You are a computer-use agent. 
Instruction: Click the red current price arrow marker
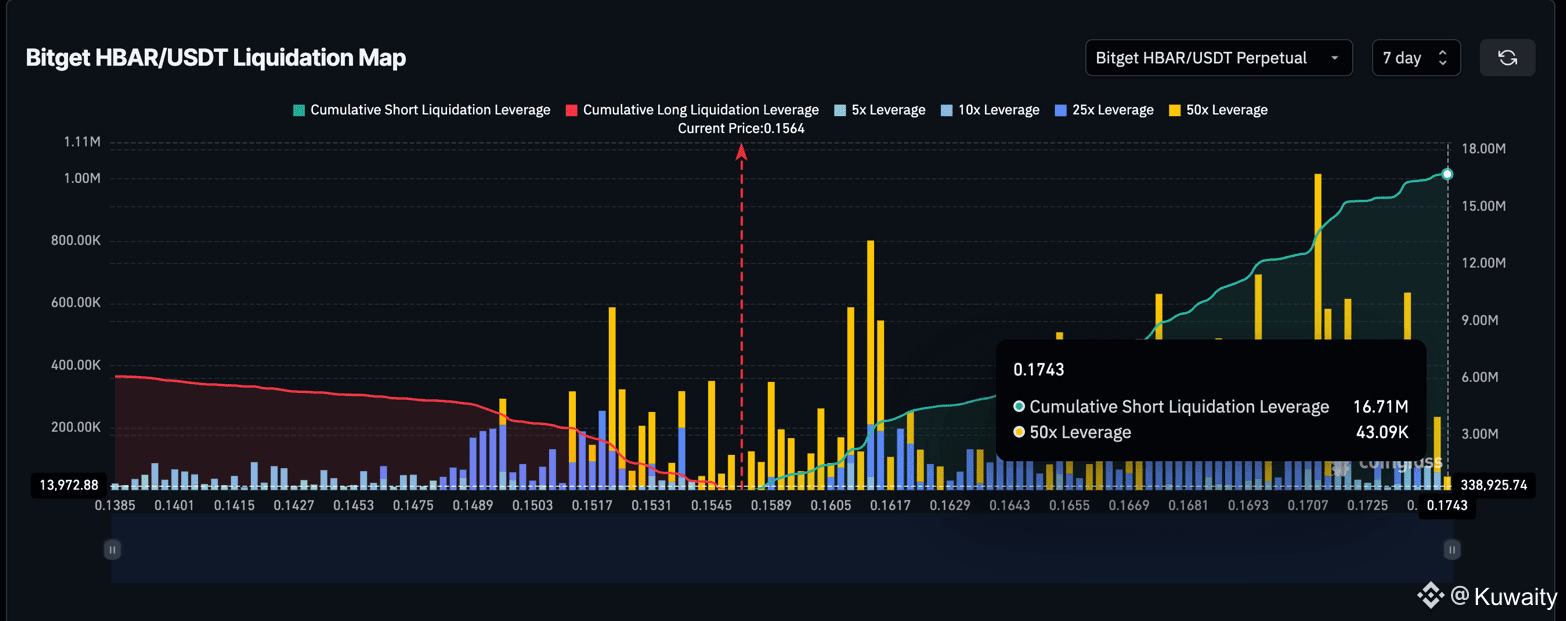click(x=741, y=152)
